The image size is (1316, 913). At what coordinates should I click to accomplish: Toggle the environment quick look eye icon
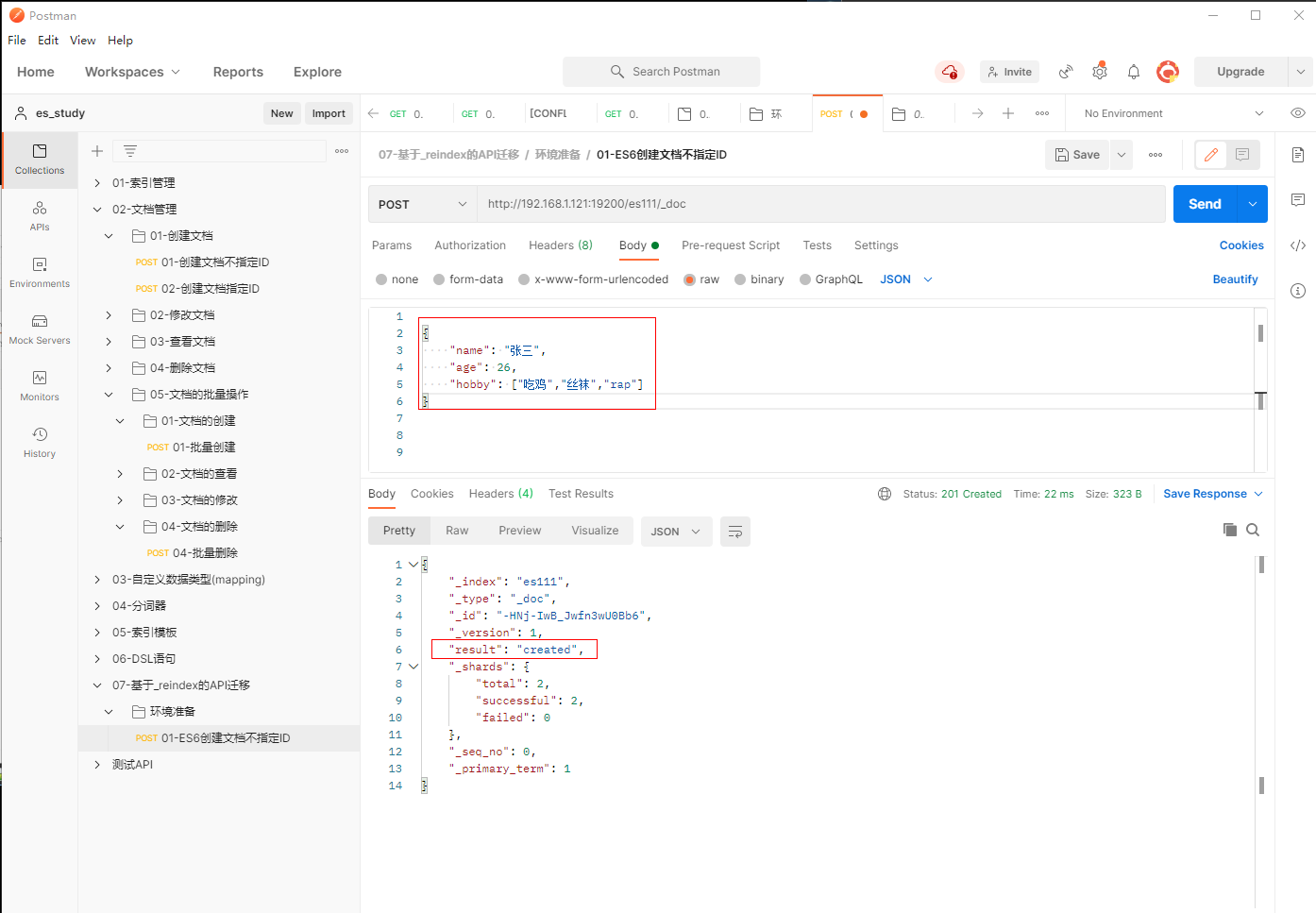coord(1298,113)
